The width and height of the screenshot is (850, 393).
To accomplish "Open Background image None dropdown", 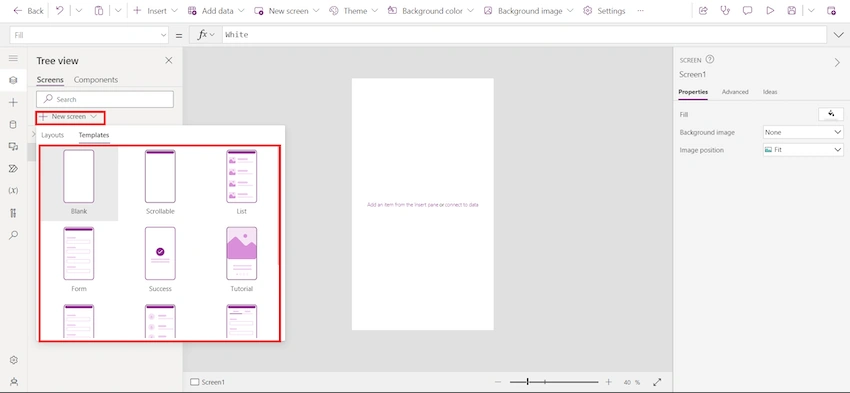I will (803, 132).
